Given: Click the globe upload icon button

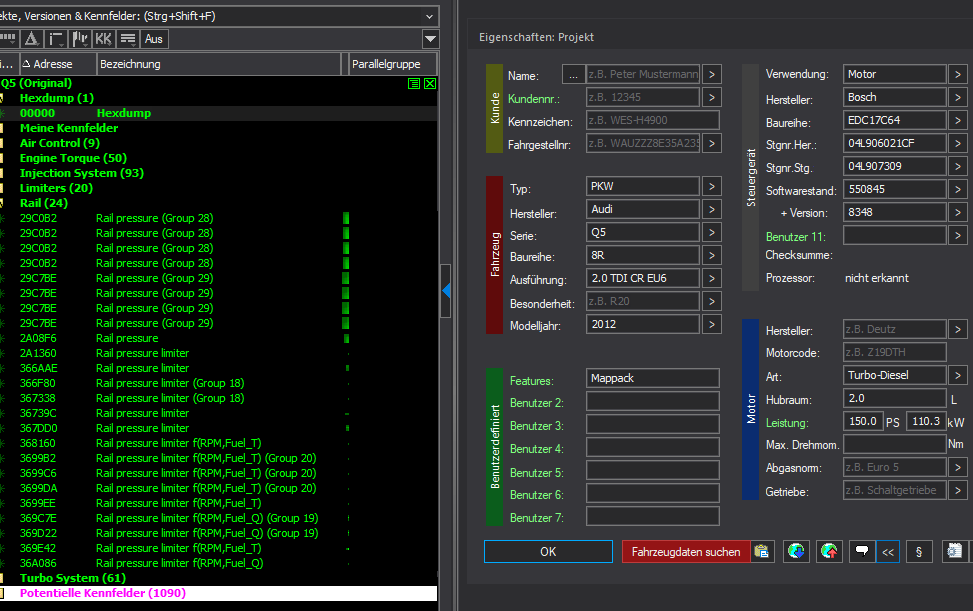Looking at the screenshot, I should pyautogui.click(x=828, y=551).
